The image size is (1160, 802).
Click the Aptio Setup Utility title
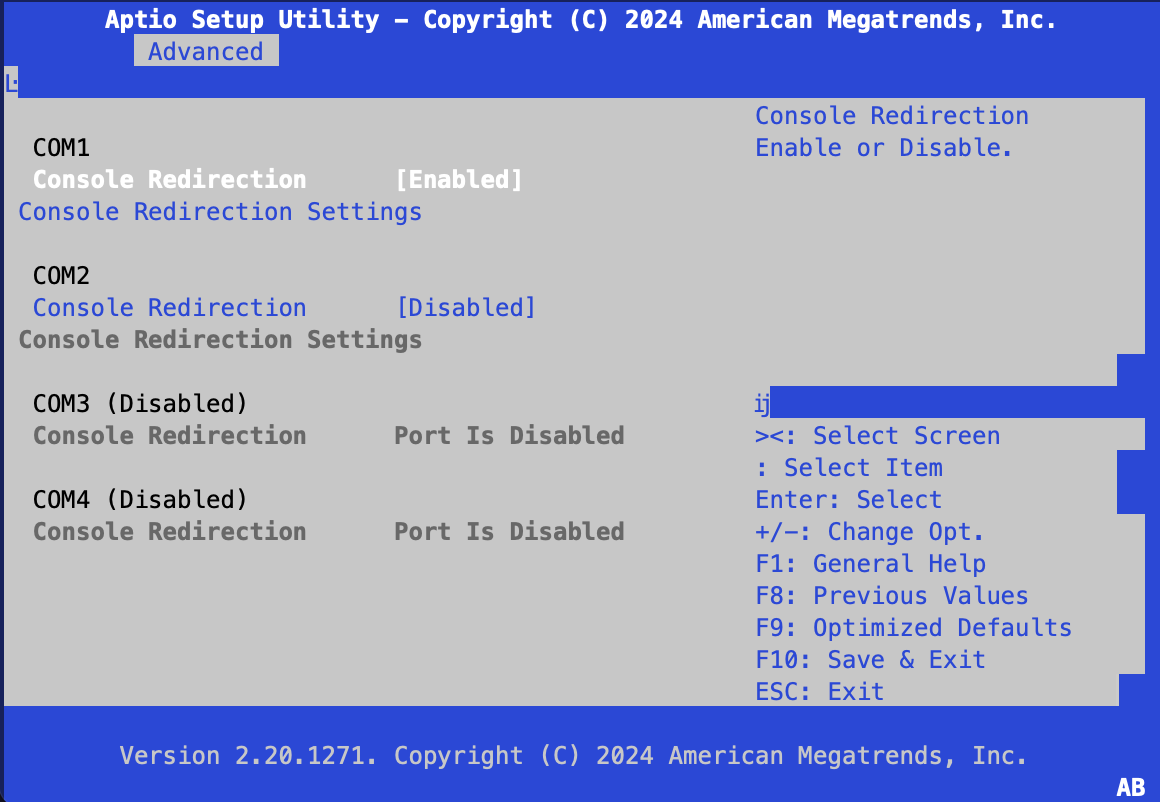coord(581,19)
